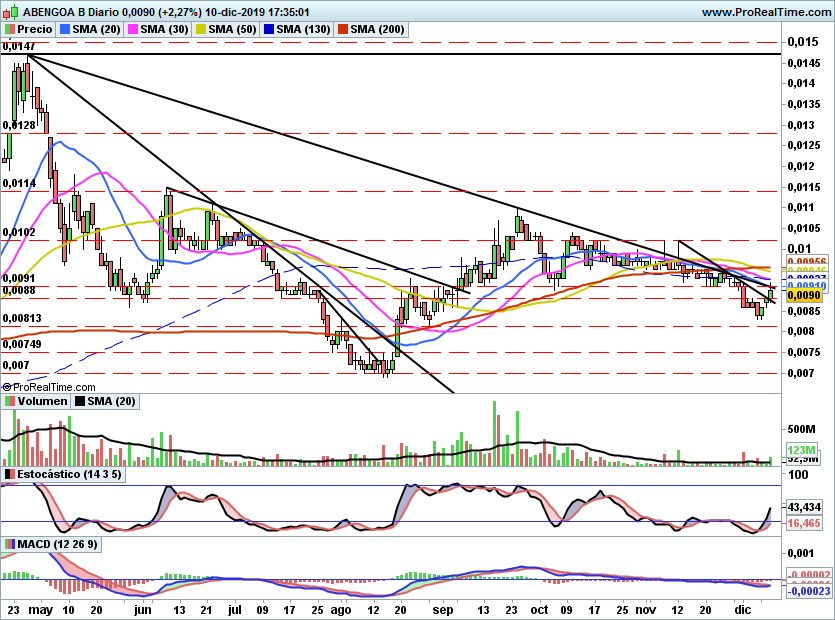This screenshot has width=835, height=620.
Task: Click the Estocástico indicator icon
Action: tap(10, 474)
